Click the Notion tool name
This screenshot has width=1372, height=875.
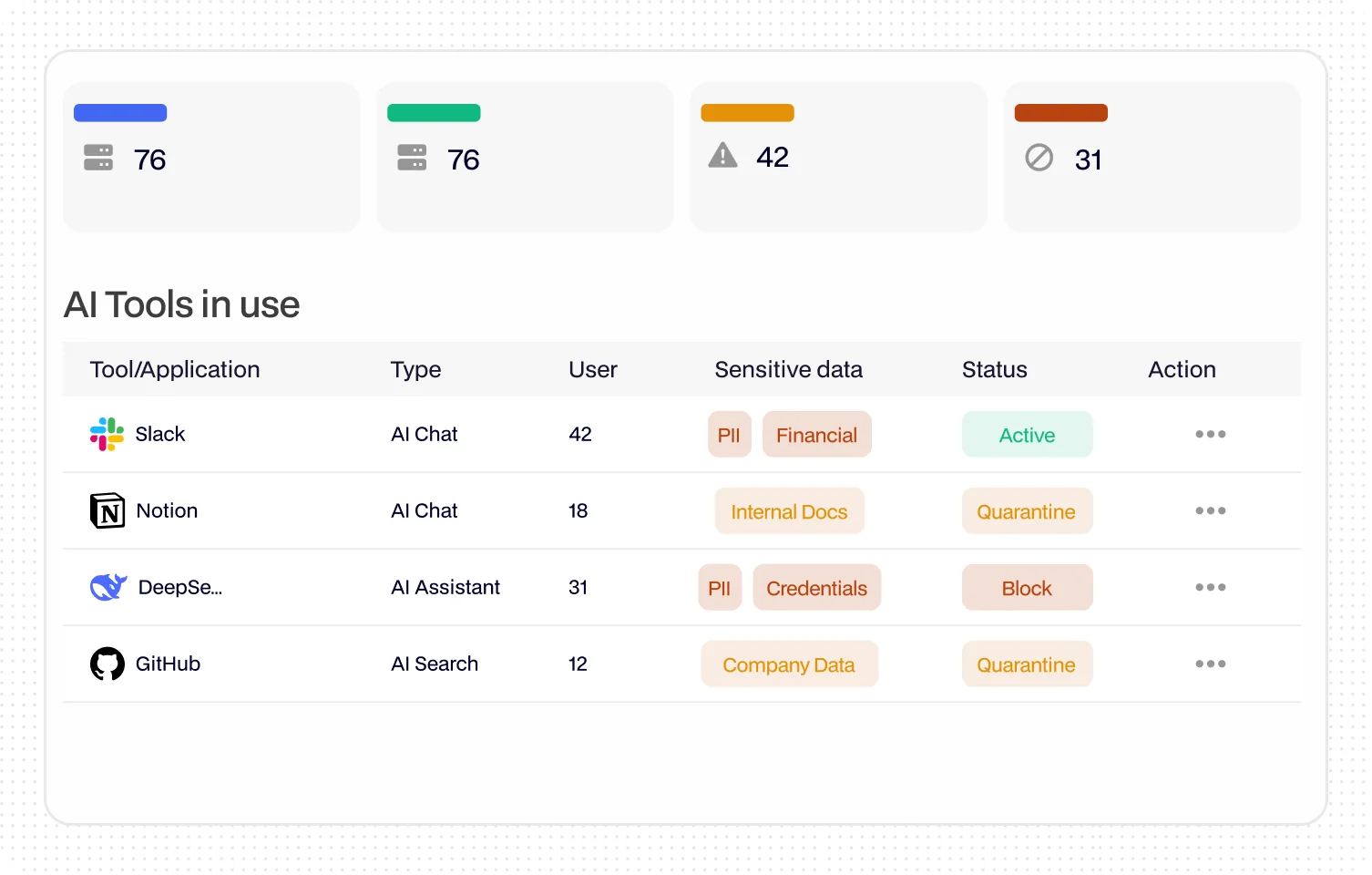click(x=167, y=510)
